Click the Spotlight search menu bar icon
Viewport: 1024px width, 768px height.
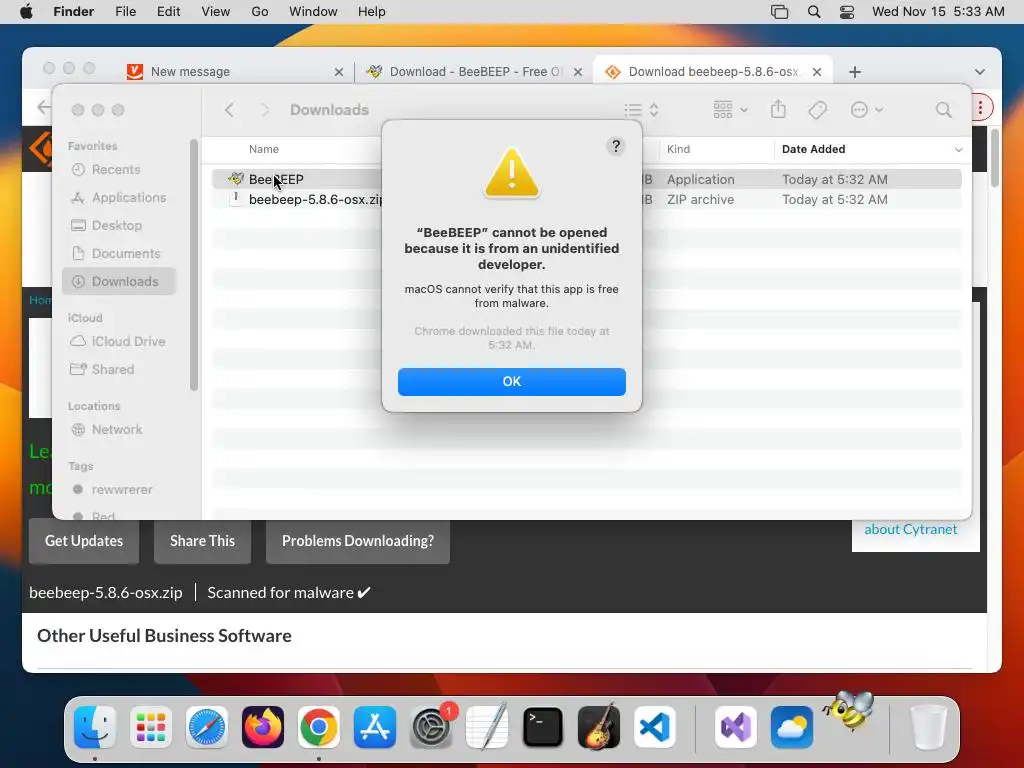814,12
